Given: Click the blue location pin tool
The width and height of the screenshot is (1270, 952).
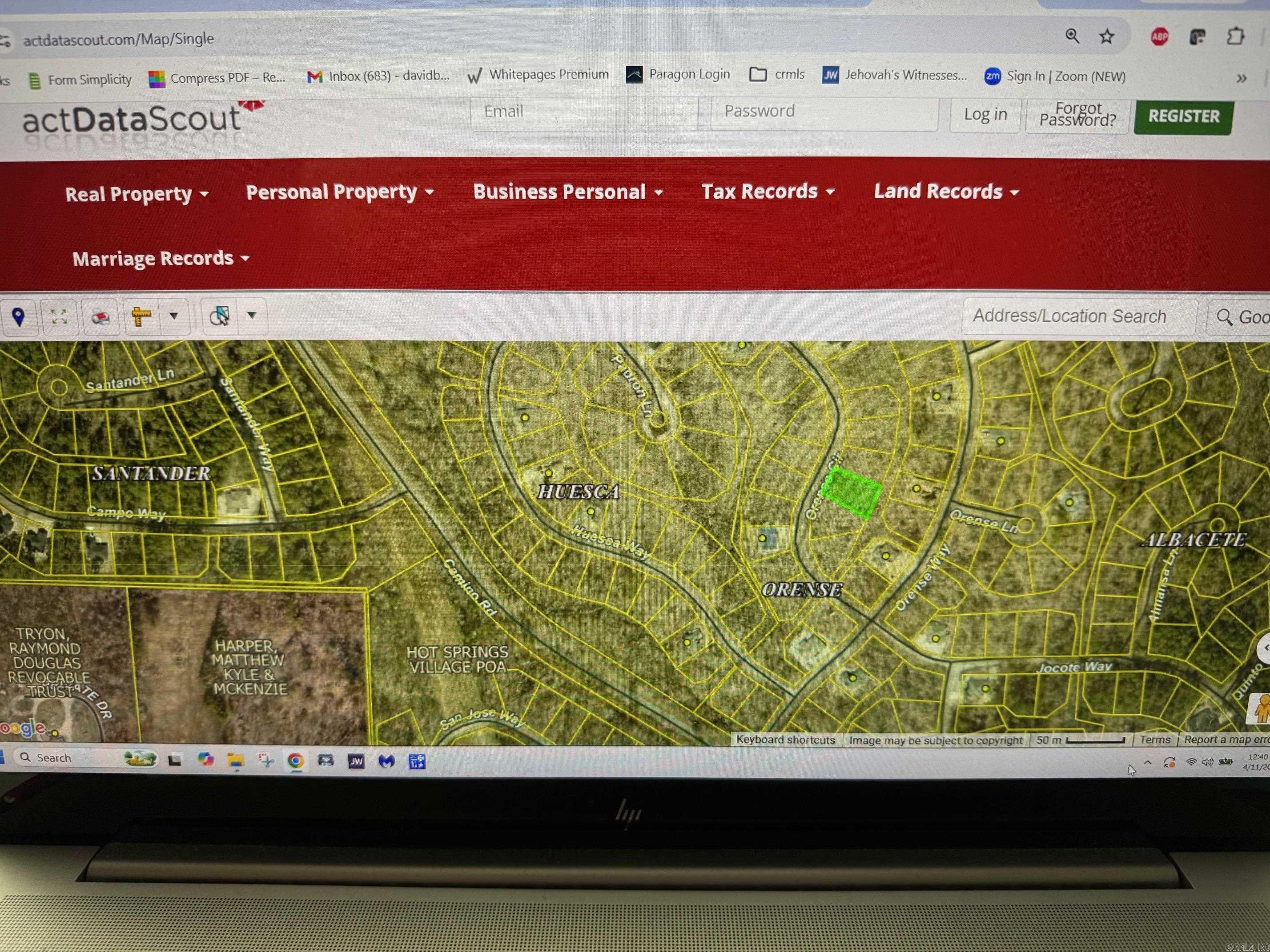Looking at the screenshot, I should (x=18, y=317).
